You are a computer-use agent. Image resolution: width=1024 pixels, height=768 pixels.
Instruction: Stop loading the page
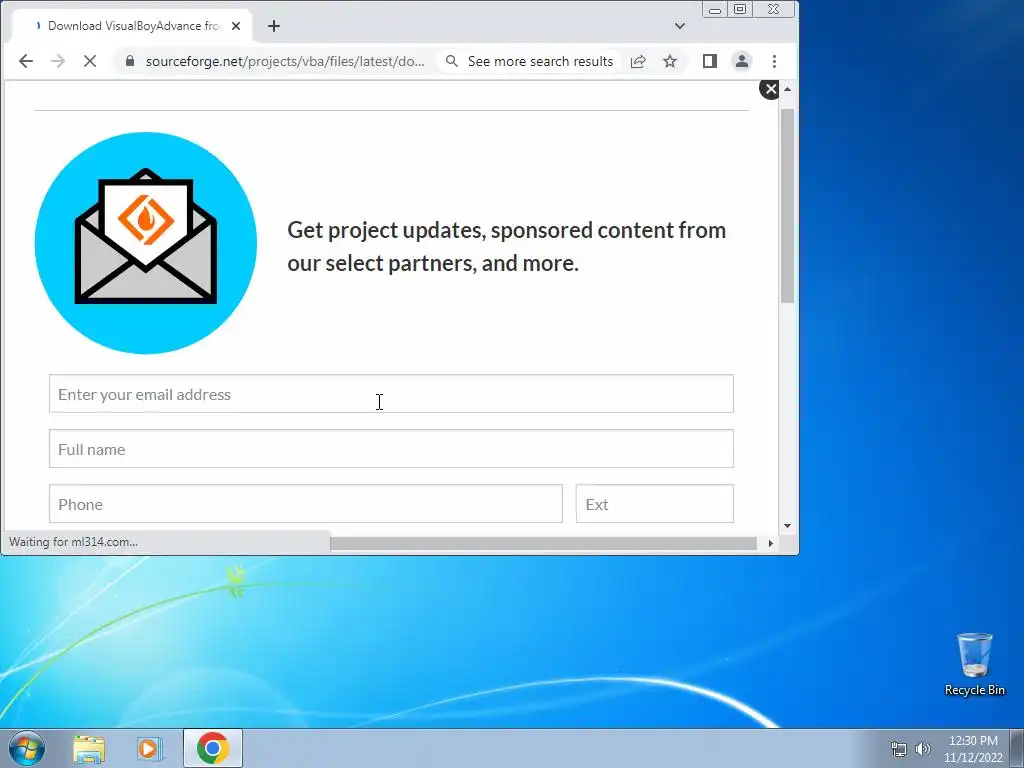click(x=90, y=61)
